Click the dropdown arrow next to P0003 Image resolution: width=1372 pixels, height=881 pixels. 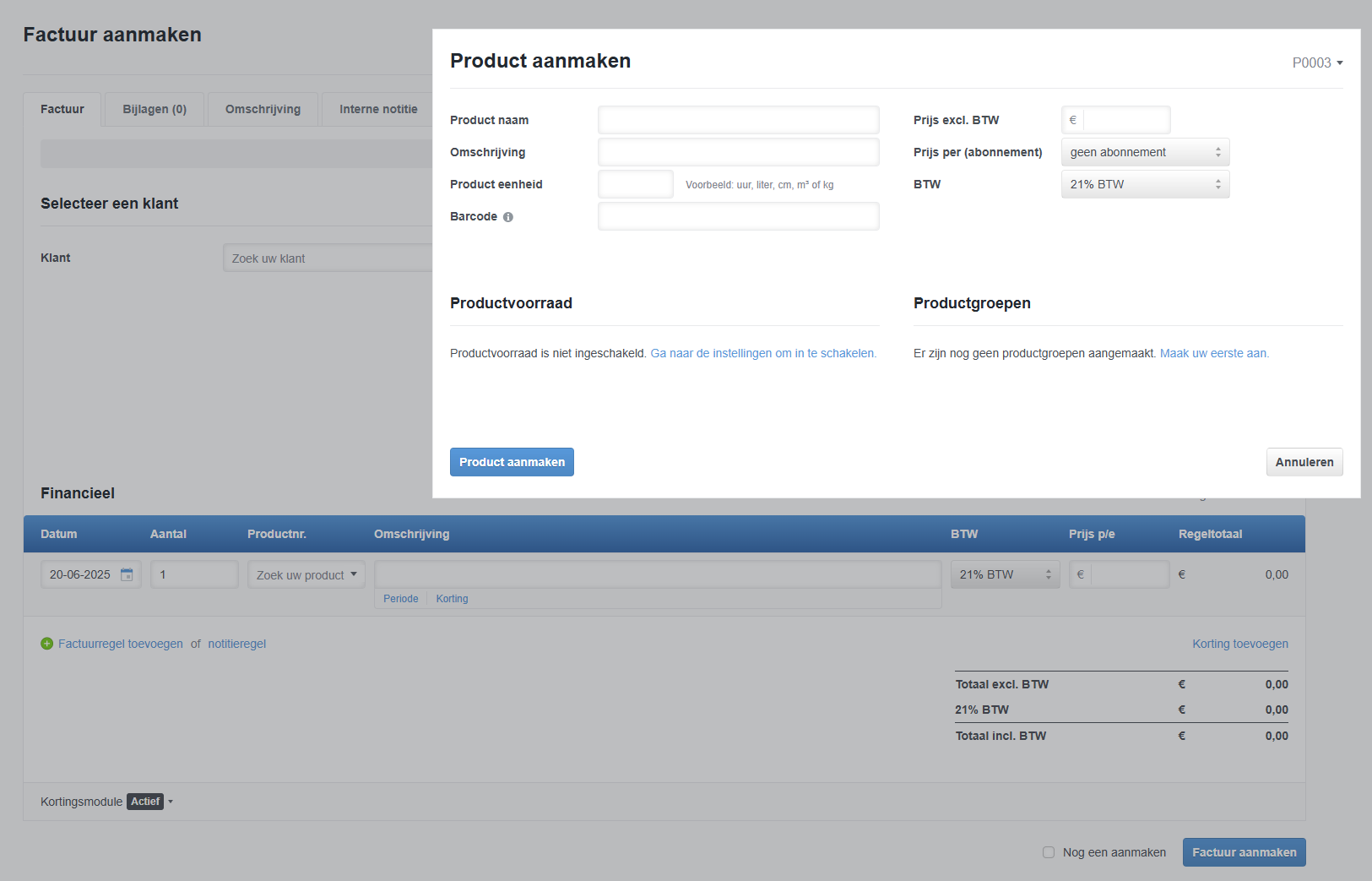1341,63
